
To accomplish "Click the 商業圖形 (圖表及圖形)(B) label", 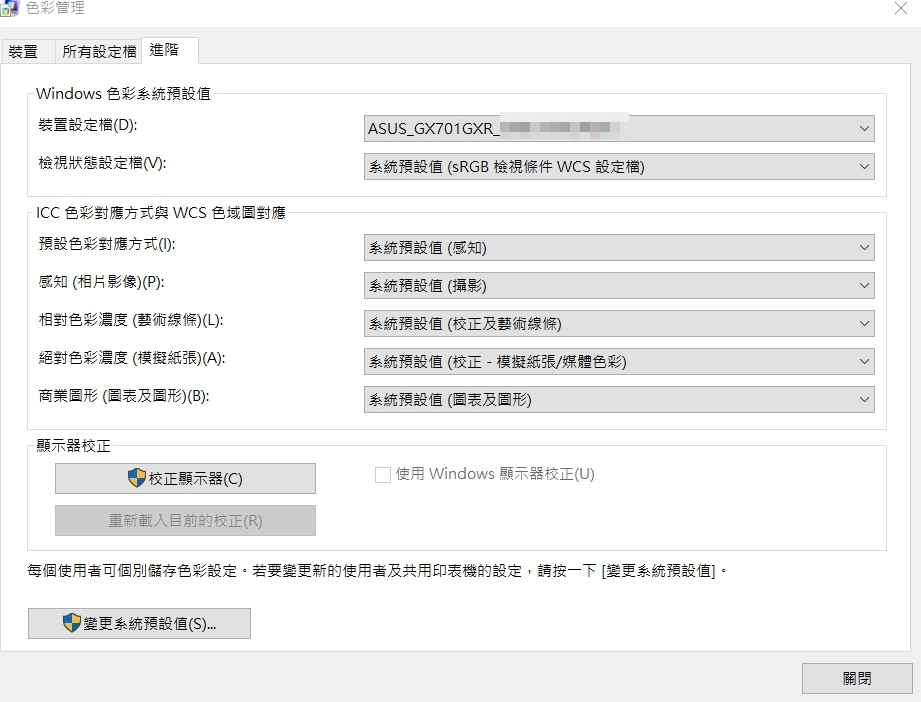I will tap(124, 396).
